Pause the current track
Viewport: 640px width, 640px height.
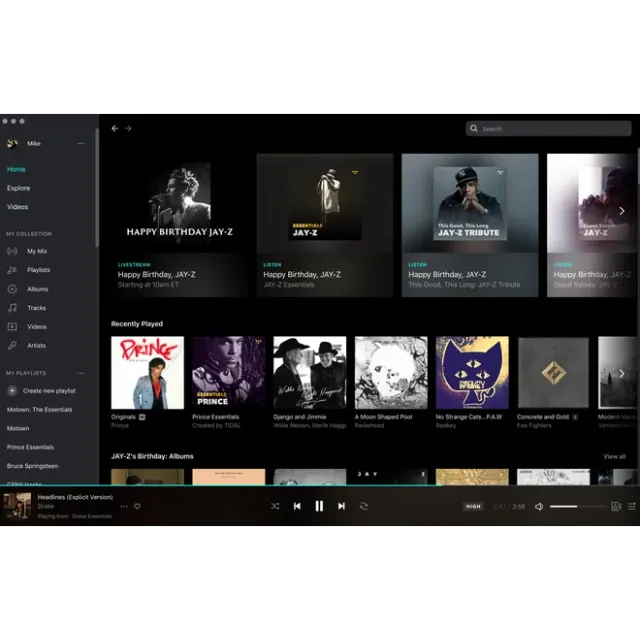319,506
